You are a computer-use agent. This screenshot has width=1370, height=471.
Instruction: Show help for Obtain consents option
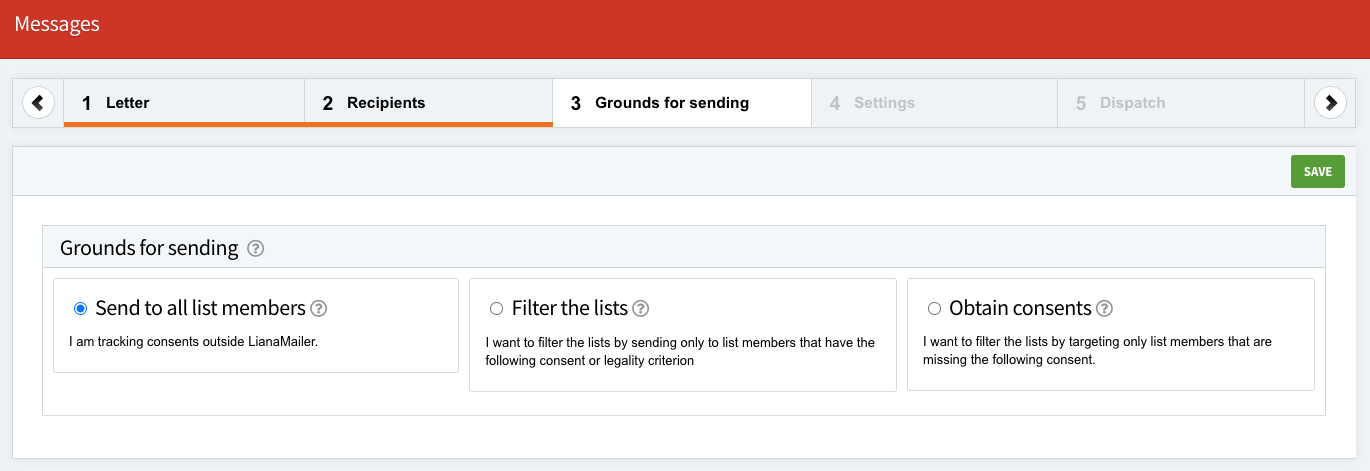click(x=1104, y=309)
